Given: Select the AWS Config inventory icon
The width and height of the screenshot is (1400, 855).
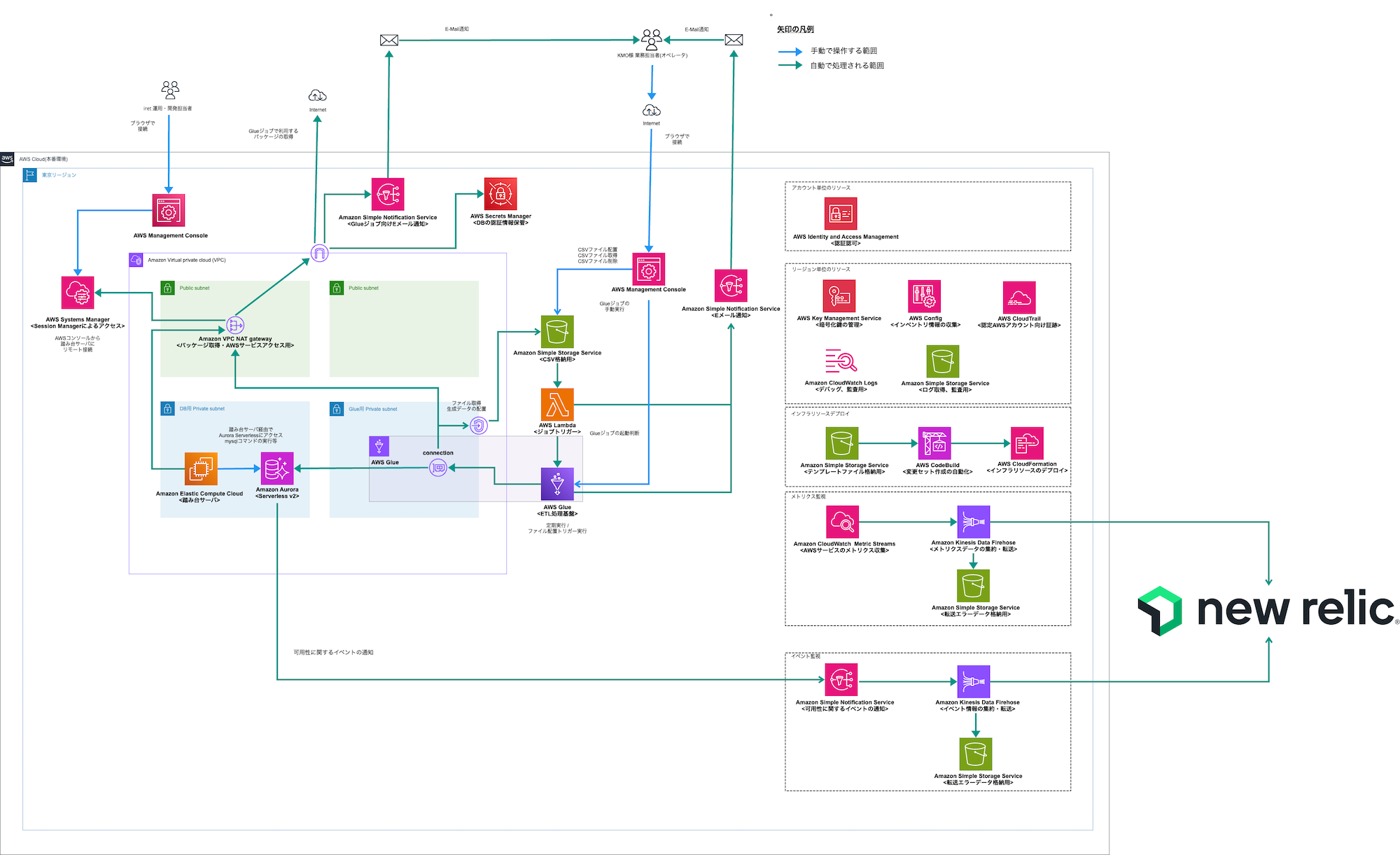Looking at the screenshot, I should coord(925,296).
